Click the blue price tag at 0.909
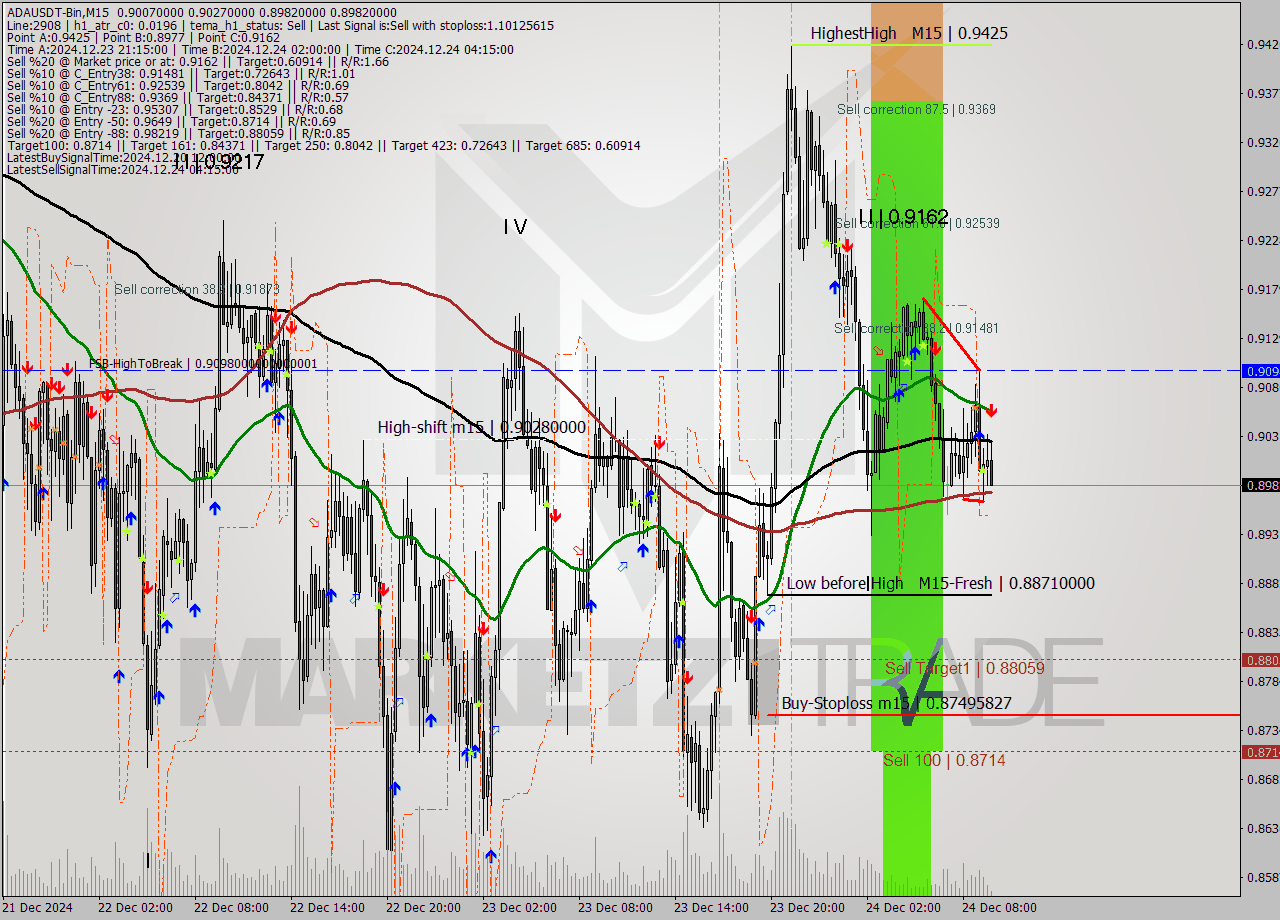 click(1260, 371)
